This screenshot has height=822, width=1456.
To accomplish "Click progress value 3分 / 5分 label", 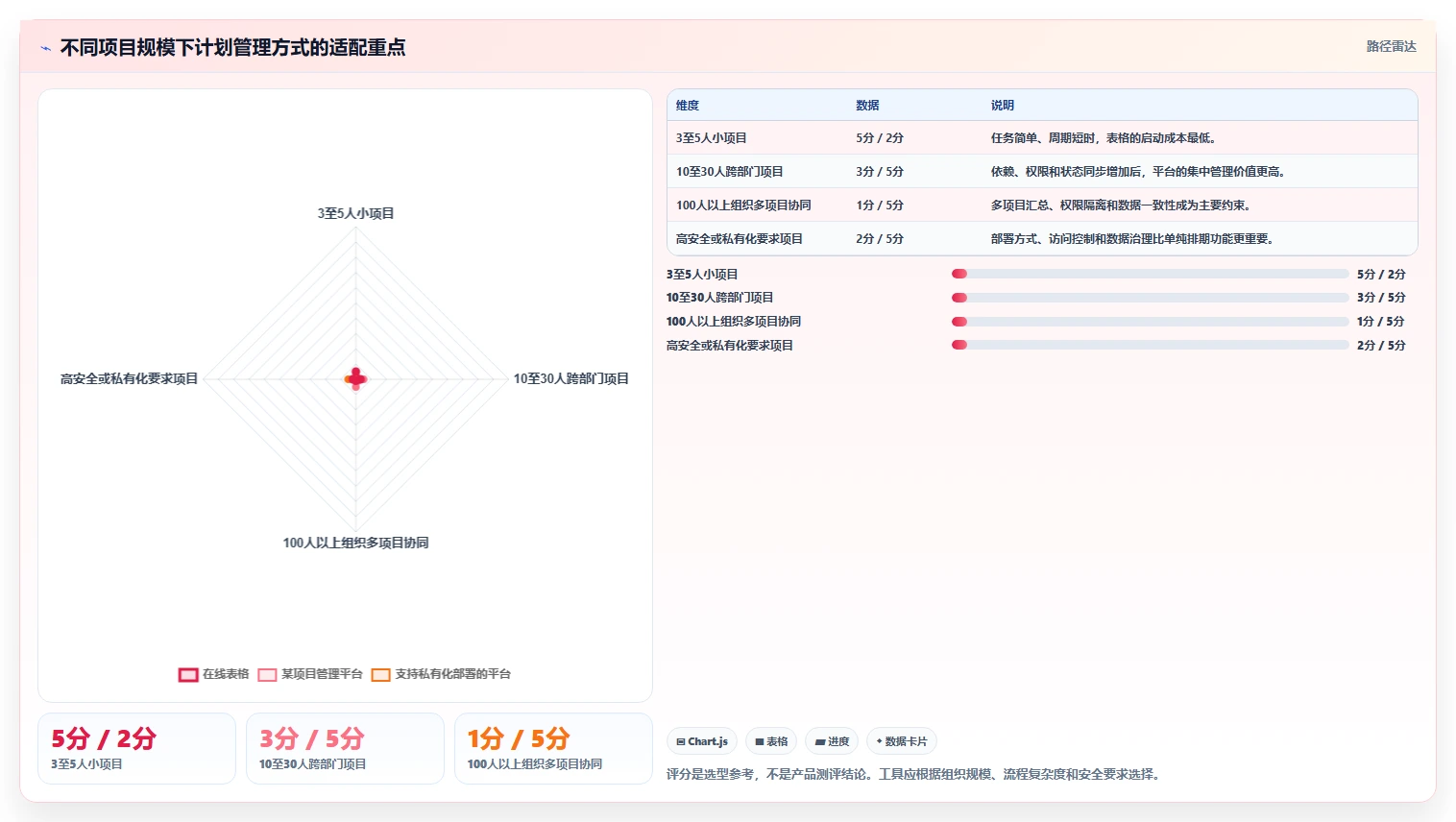I will (1381, 298).
